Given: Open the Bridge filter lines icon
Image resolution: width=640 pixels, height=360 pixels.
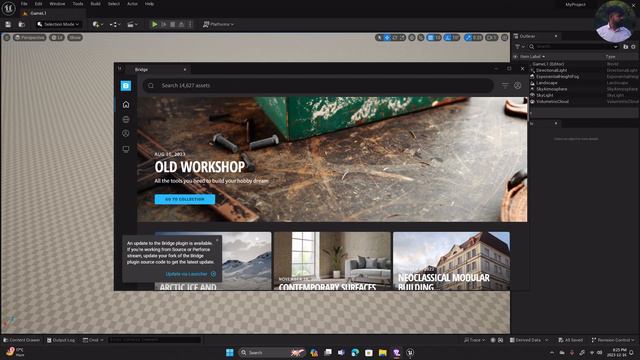Looking at the screenshot, I should (505, 85).
